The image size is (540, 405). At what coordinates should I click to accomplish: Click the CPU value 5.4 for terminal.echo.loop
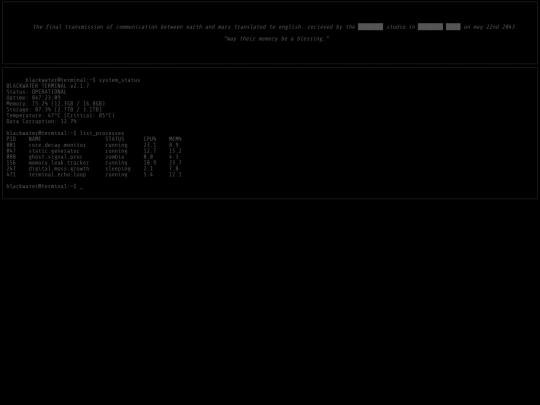pos(148,175)
